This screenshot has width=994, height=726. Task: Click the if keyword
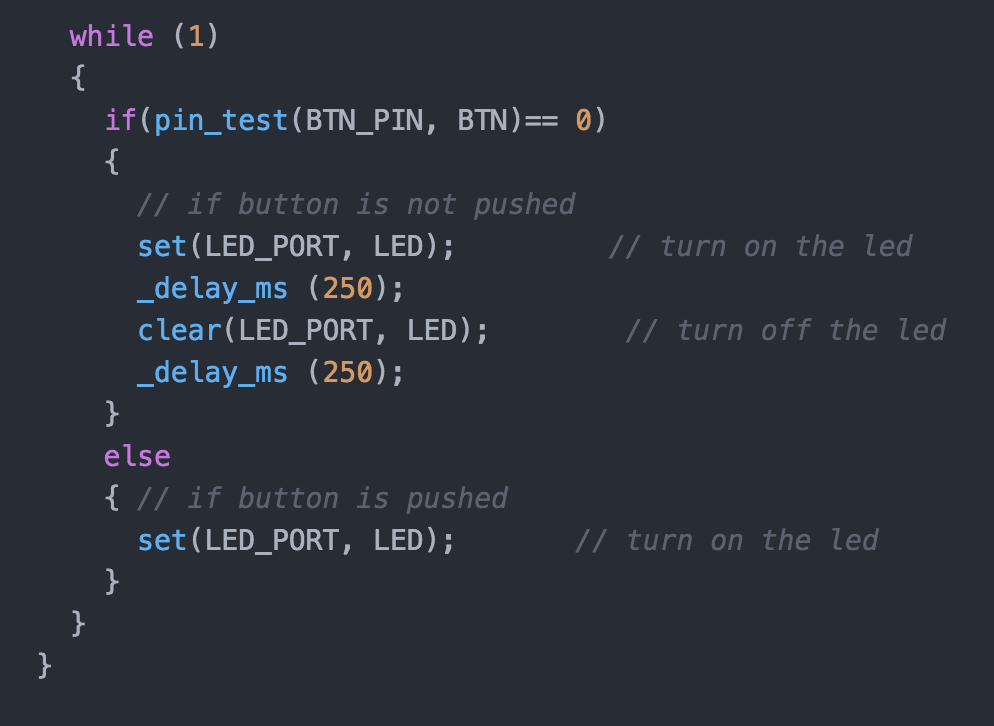click(120, 120)
